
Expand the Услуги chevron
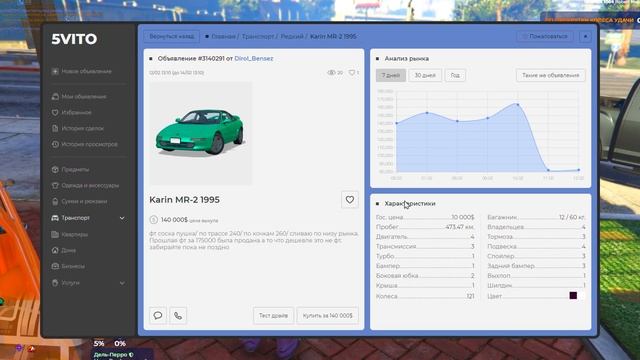pyautogui.click(x=122, y=283)
